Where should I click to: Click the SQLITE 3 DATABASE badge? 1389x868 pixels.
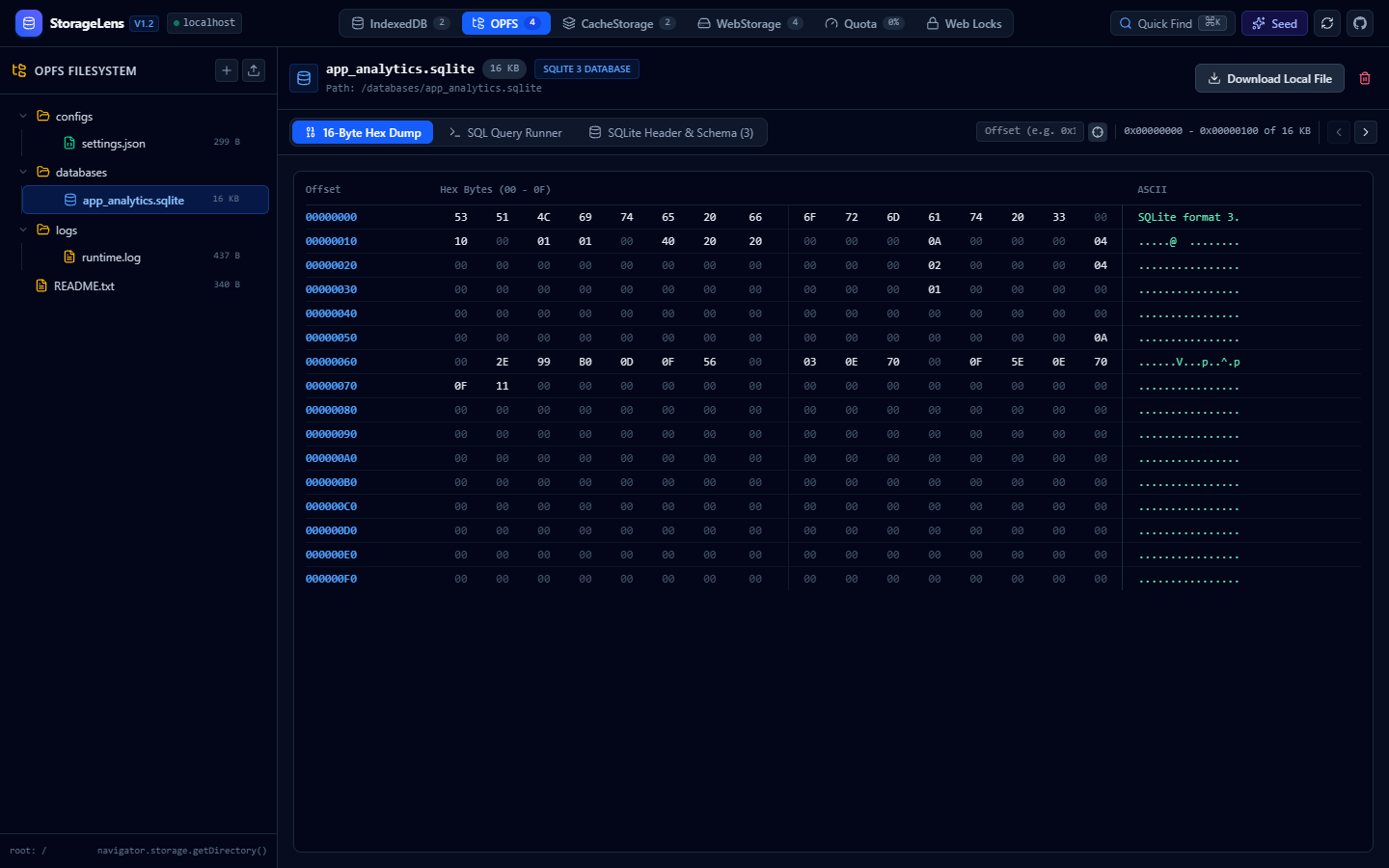[586, 68]
